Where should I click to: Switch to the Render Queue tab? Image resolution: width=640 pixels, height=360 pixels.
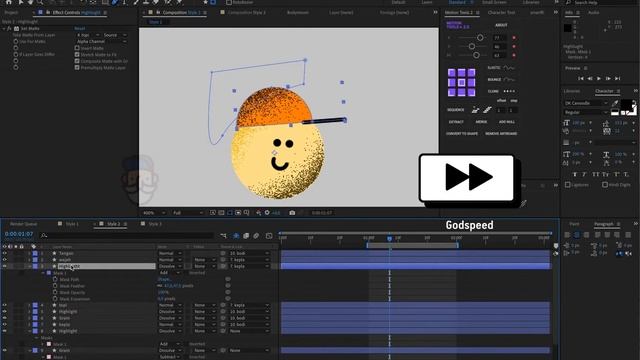coord(23,224)
